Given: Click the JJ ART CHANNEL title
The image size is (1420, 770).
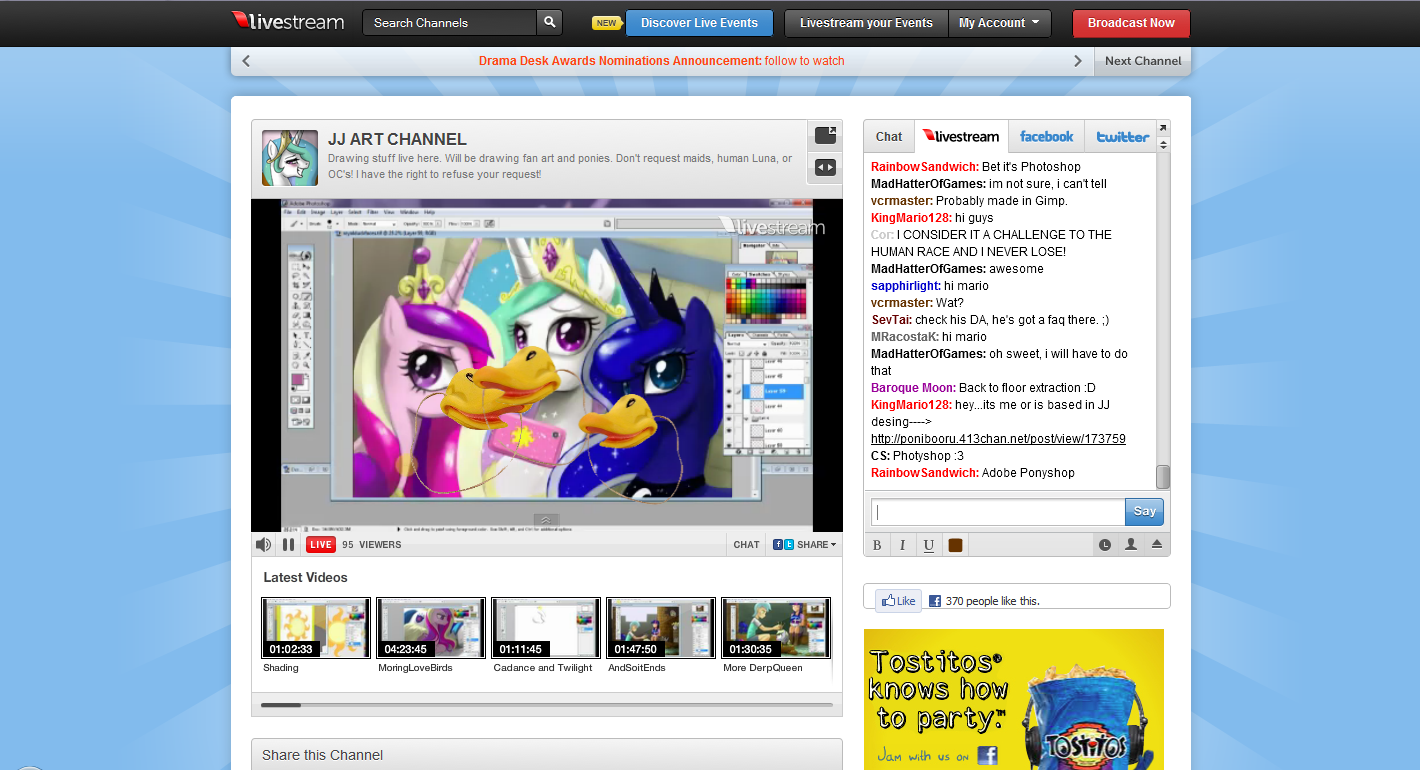Looking at the screenshot, I should (x=397, y=140).
